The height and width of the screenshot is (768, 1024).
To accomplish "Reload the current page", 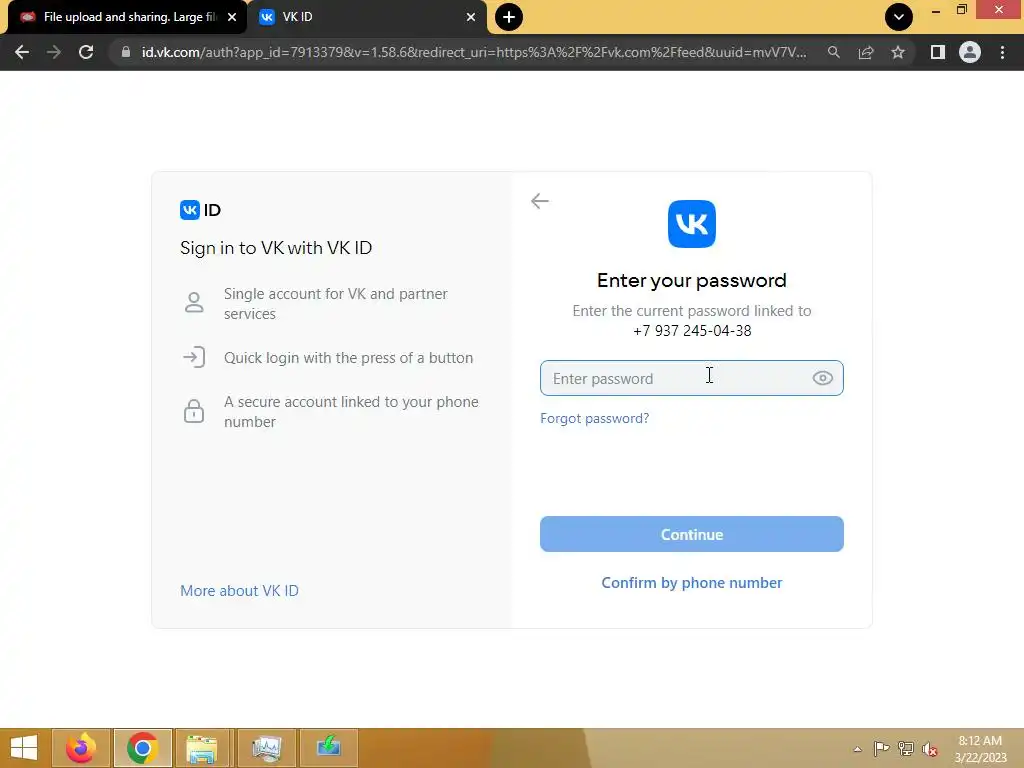I will point(86,52).
